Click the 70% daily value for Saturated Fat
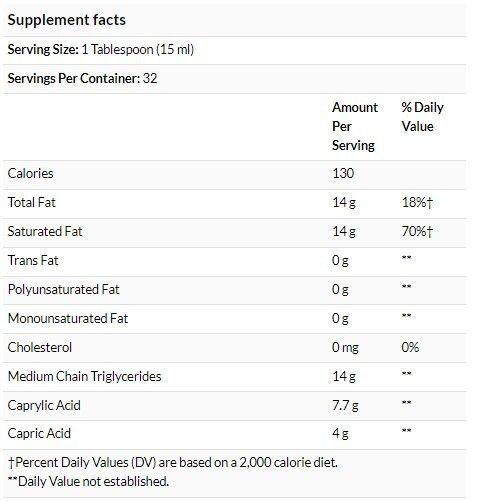479x501 pixels. pos(417,231)
